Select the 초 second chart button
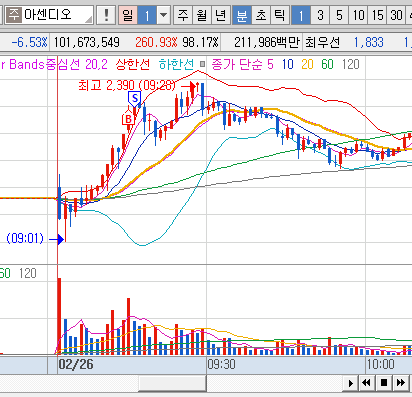Screen dimensions: 412x397 (261, 15)
